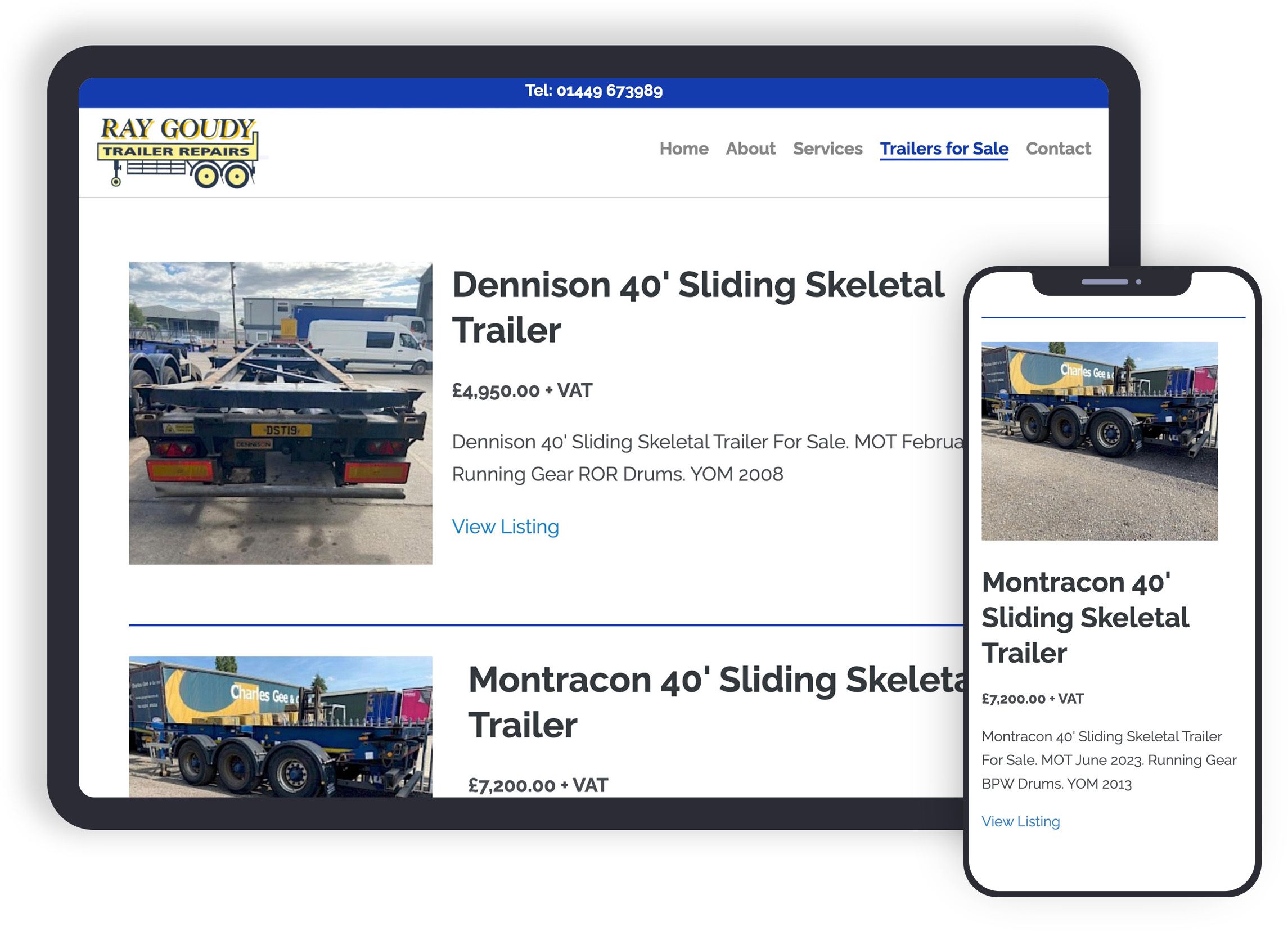Click the £4,950.00 + VAT price
Image resolution: width=1288 pixels, height=931 pixels.
[521, 391]
